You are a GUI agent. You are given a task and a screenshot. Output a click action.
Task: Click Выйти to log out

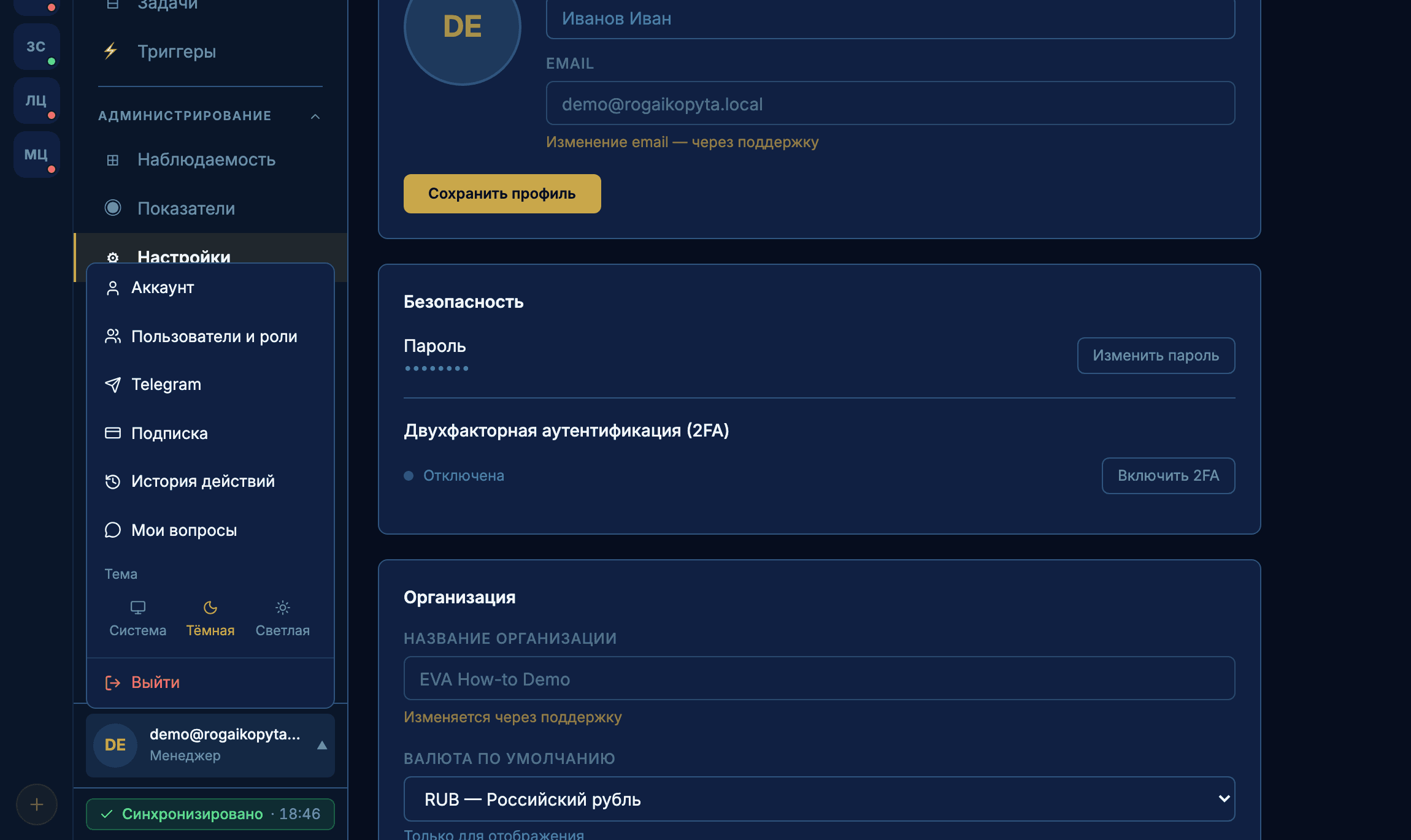pos(210,682)
